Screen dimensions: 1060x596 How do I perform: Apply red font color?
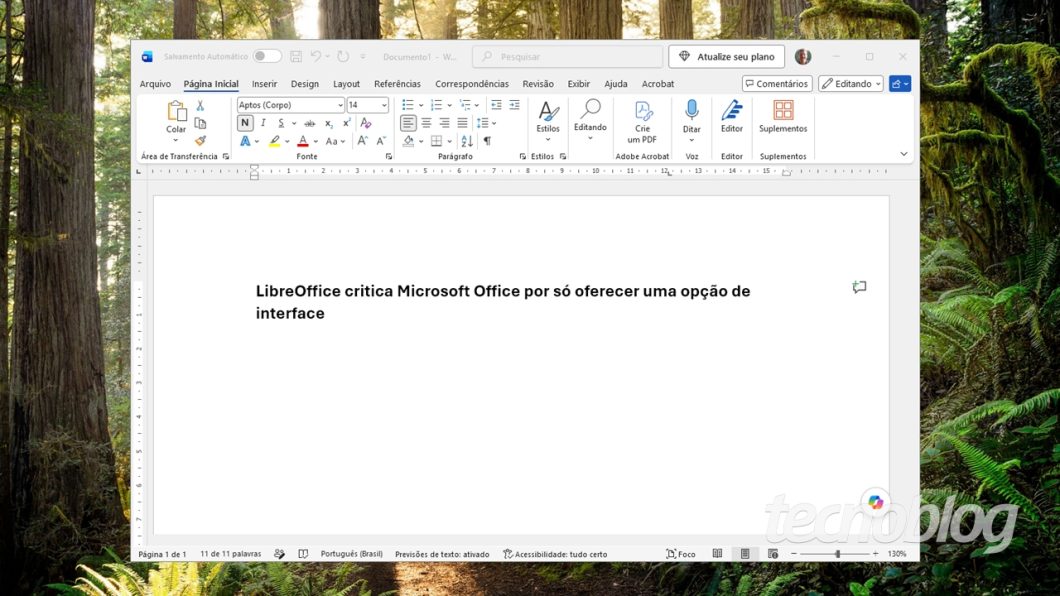[x=303, y=141]
